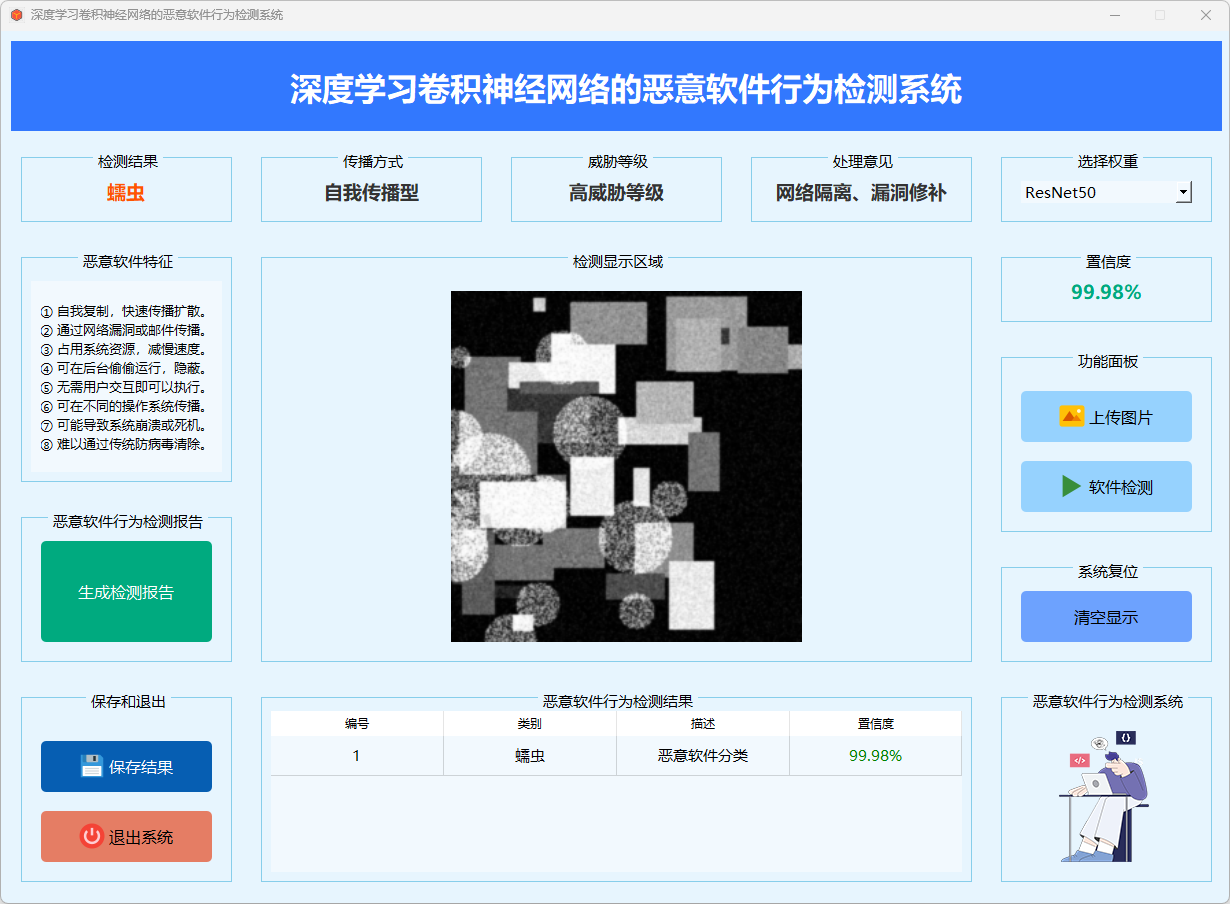Click the malware features text list

pyautogui.click(x=126, y=377)
